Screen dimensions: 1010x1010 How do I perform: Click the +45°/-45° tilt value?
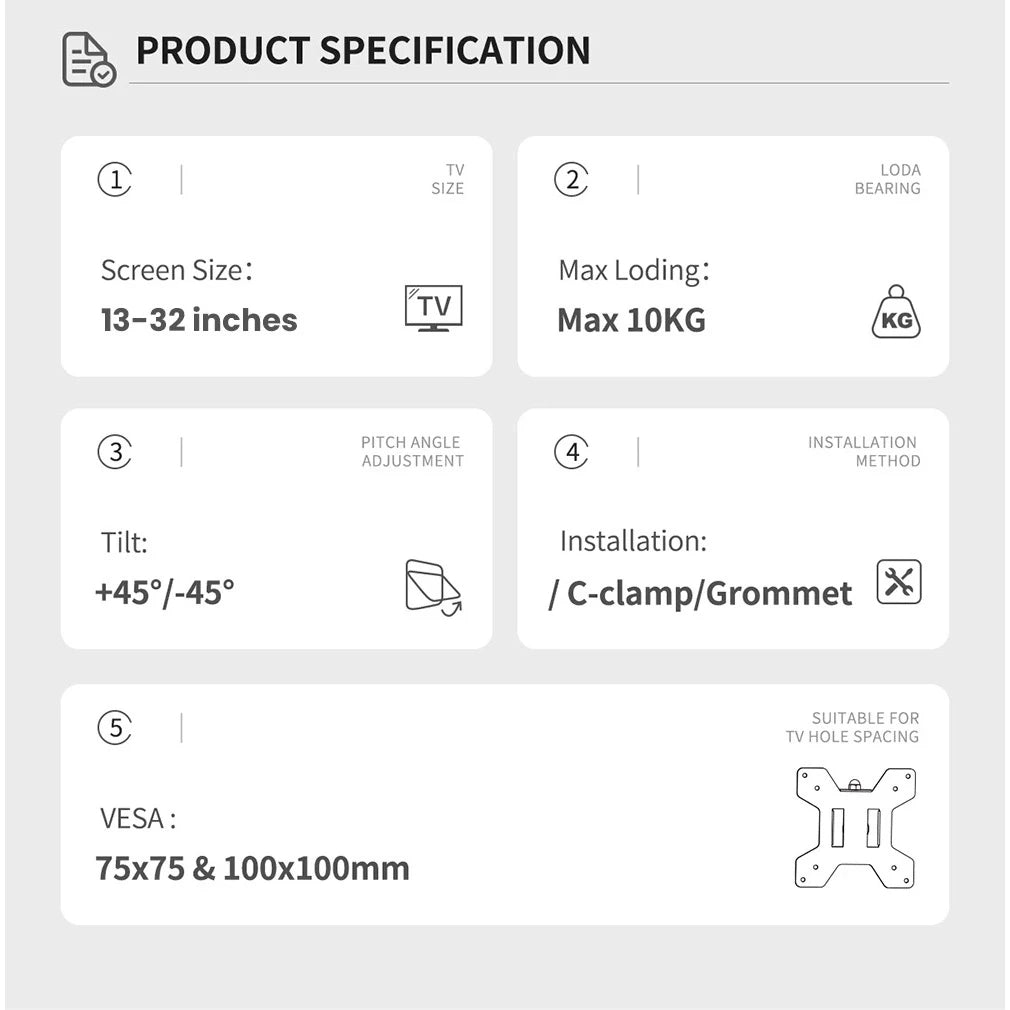[165, 592]
